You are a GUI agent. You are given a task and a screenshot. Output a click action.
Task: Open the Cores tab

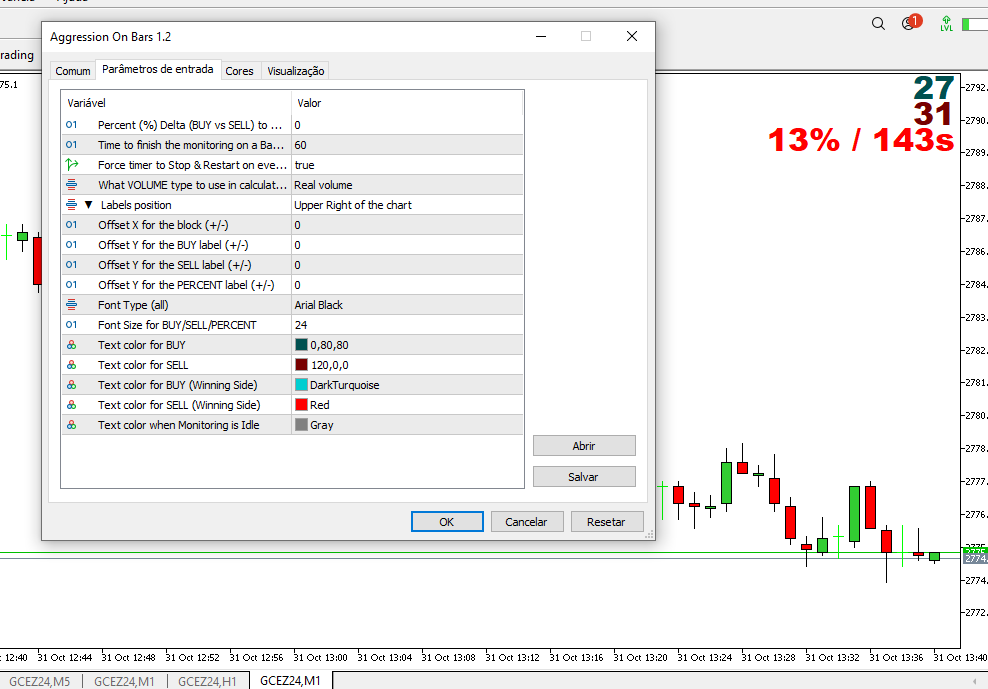pyautogui.click(x=239, y=71)
